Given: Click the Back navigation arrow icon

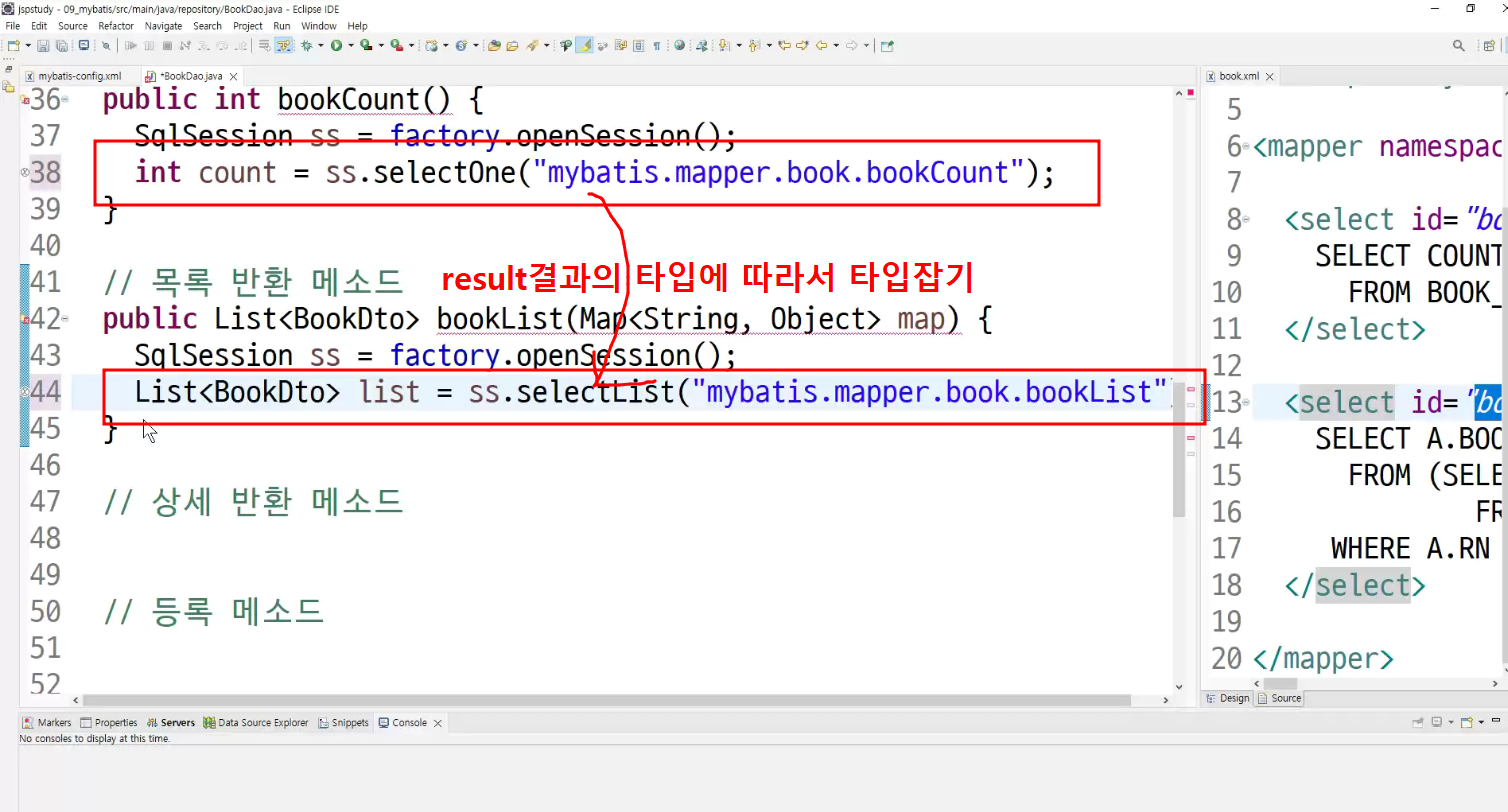Looking at the screenshot, I should (822, 45).
